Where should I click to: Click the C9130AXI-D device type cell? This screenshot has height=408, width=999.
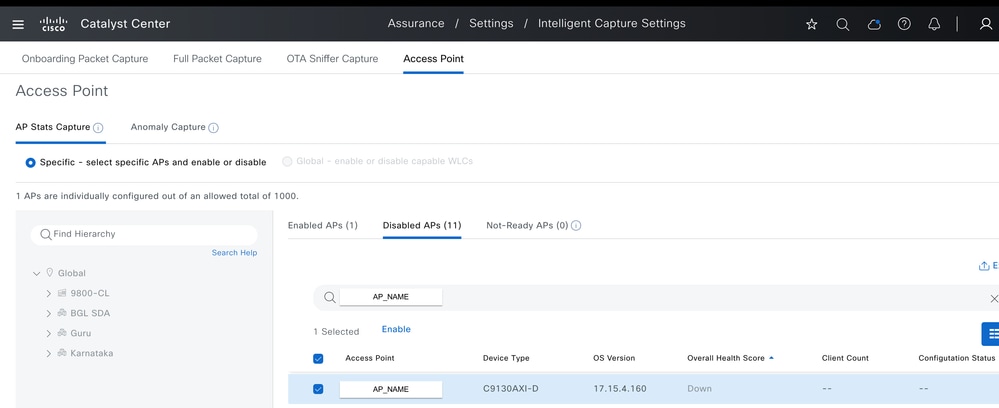510,388
